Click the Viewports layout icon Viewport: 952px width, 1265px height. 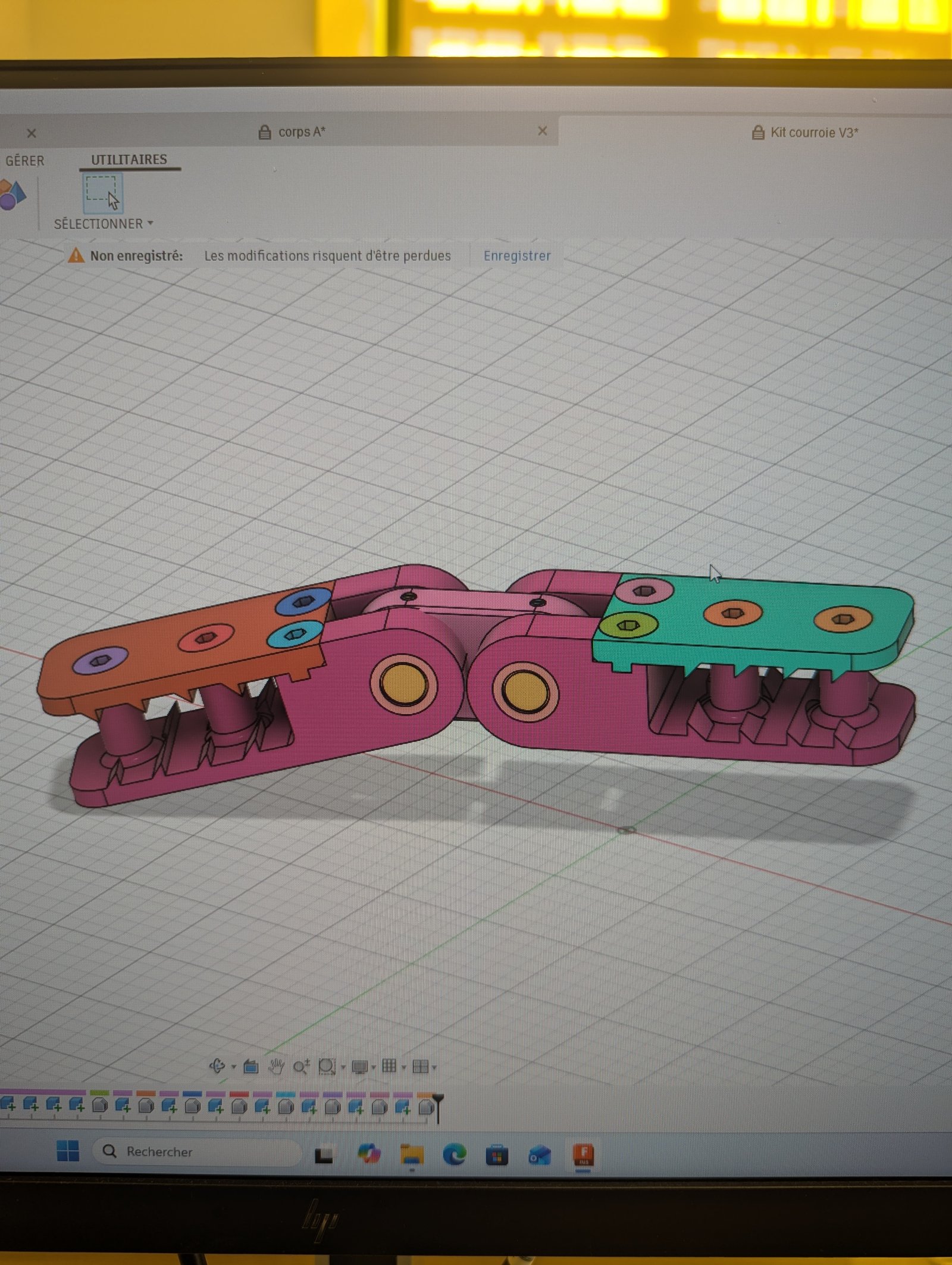[x=420, y=1066]
